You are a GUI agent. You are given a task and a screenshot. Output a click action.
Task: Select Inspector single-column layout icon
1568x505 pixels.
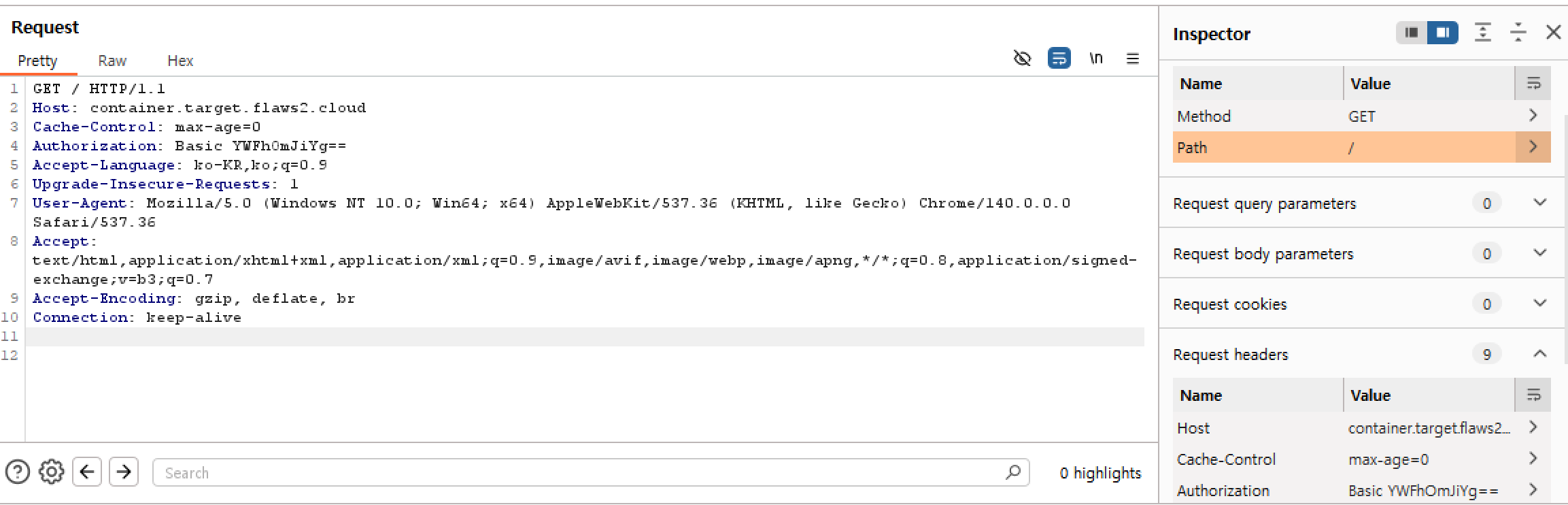(x=1412, y=33)
